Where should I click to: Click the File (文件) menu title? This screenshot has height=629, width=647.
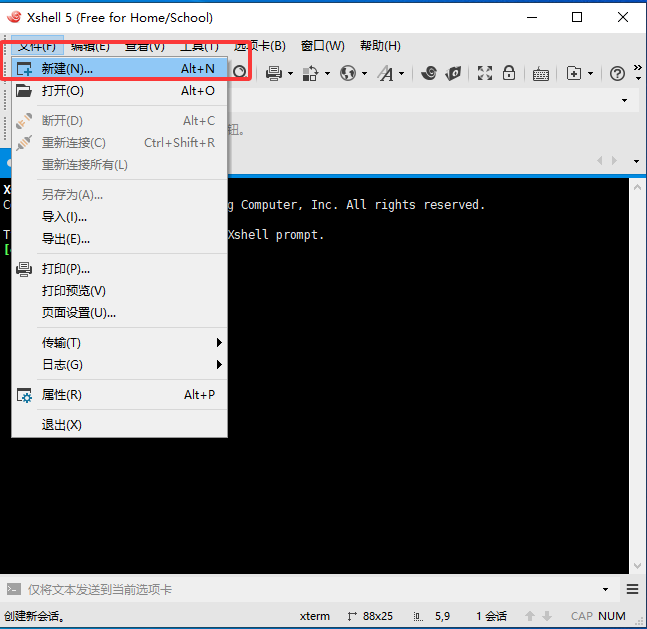[x=37, y=46]
